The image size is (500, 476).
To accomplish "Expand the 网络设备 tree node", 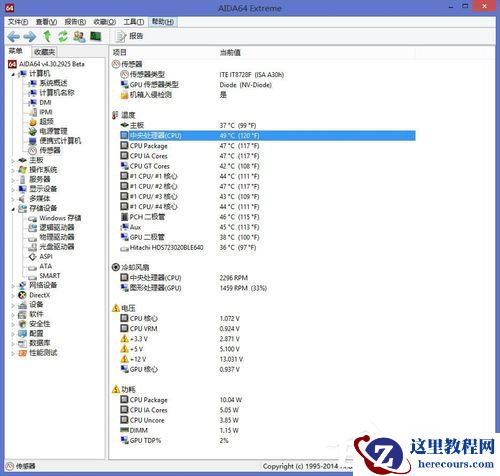I will coord(13,286).
